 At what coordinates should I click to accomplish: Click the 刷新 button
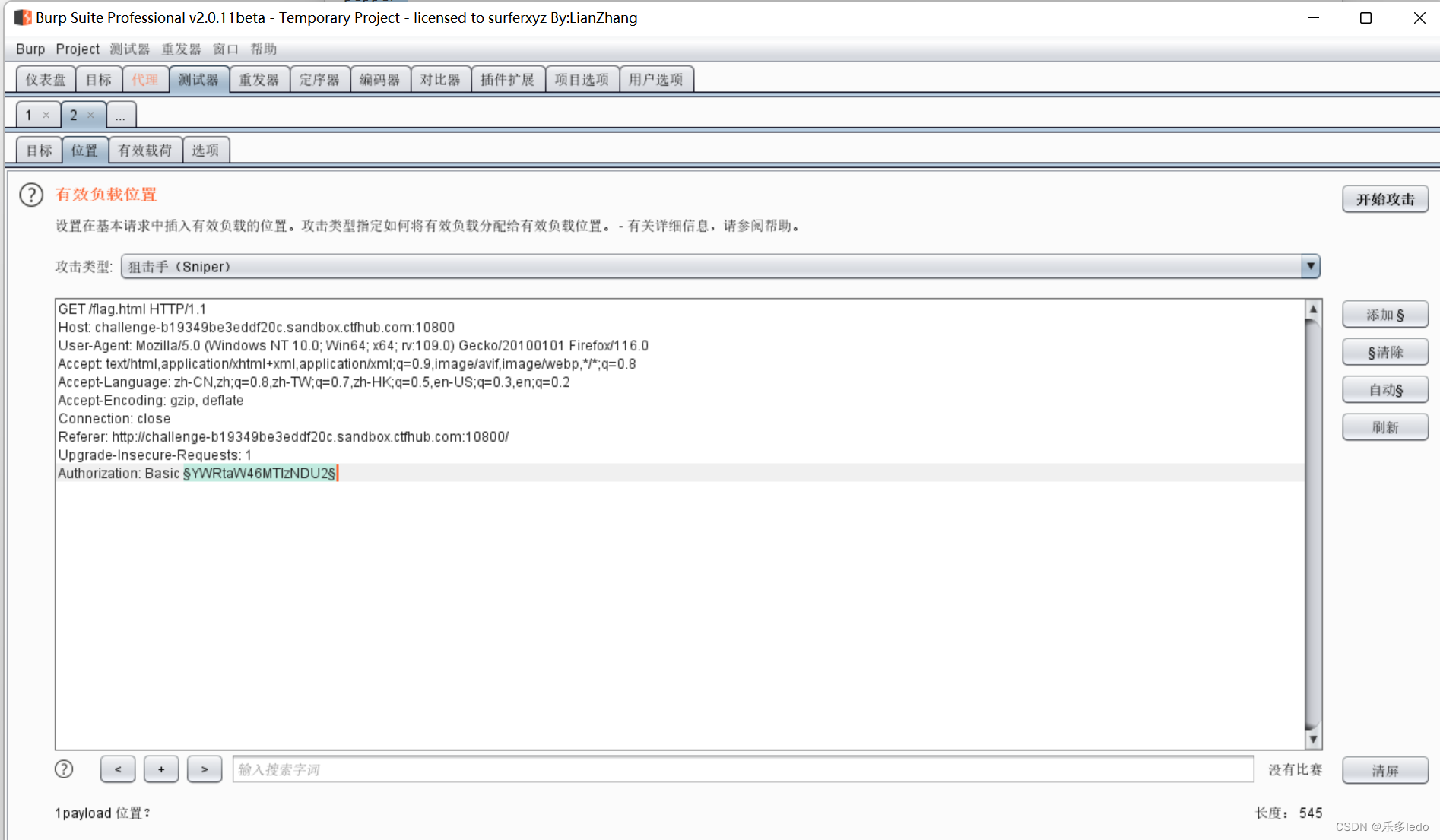click(1385, 427)
